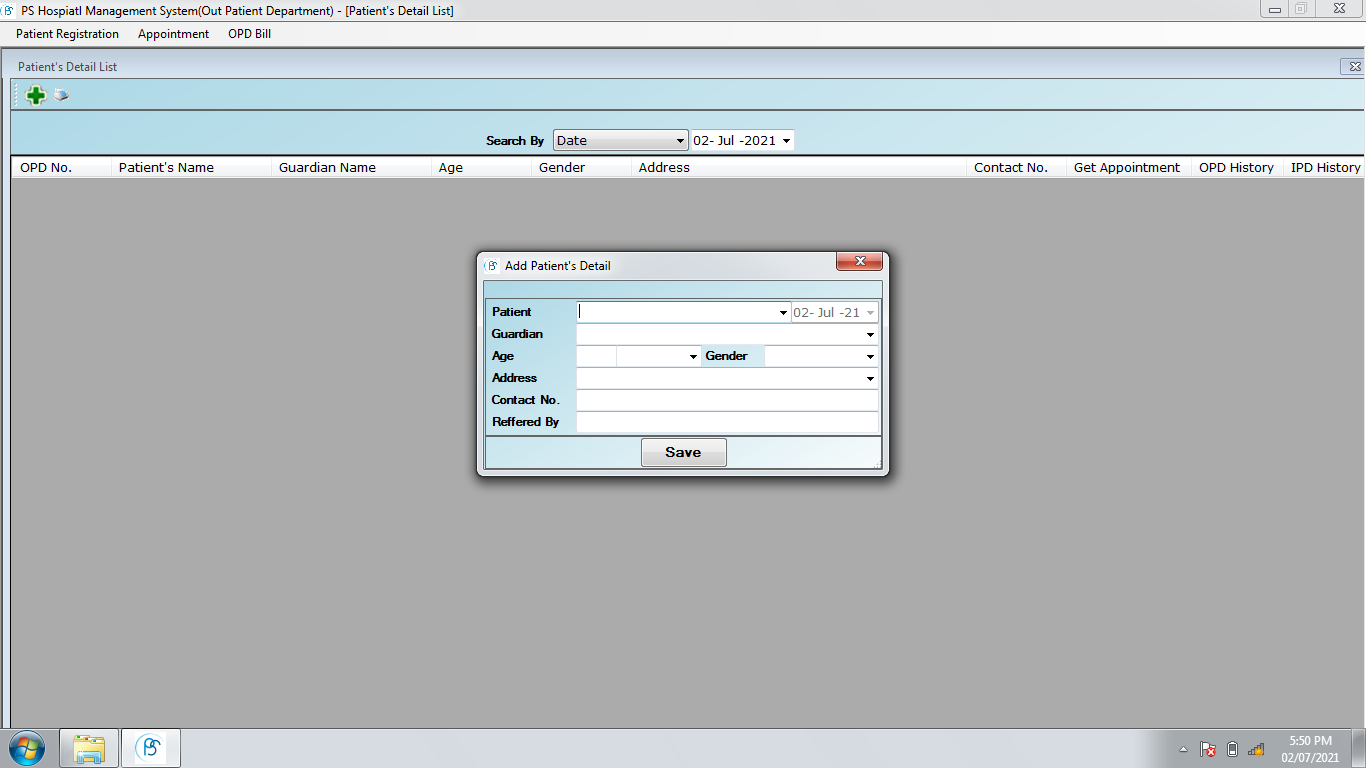The width and height of the screenshot is (1366, 768).
Task: Click the green plus add patient icon
Action: click(x=36, y=96)
